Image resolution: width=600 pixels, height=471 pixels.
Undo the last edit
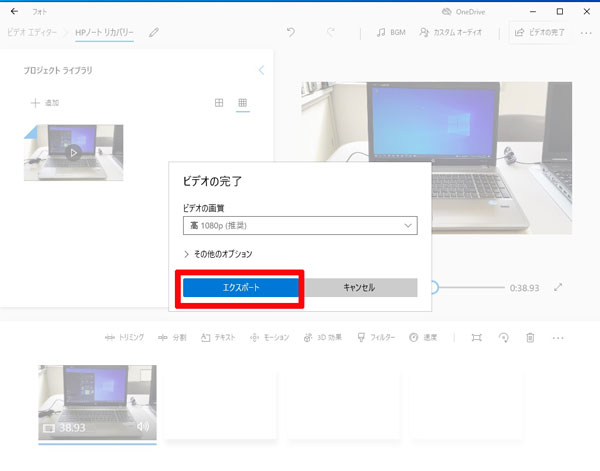(x=291, y=33)
